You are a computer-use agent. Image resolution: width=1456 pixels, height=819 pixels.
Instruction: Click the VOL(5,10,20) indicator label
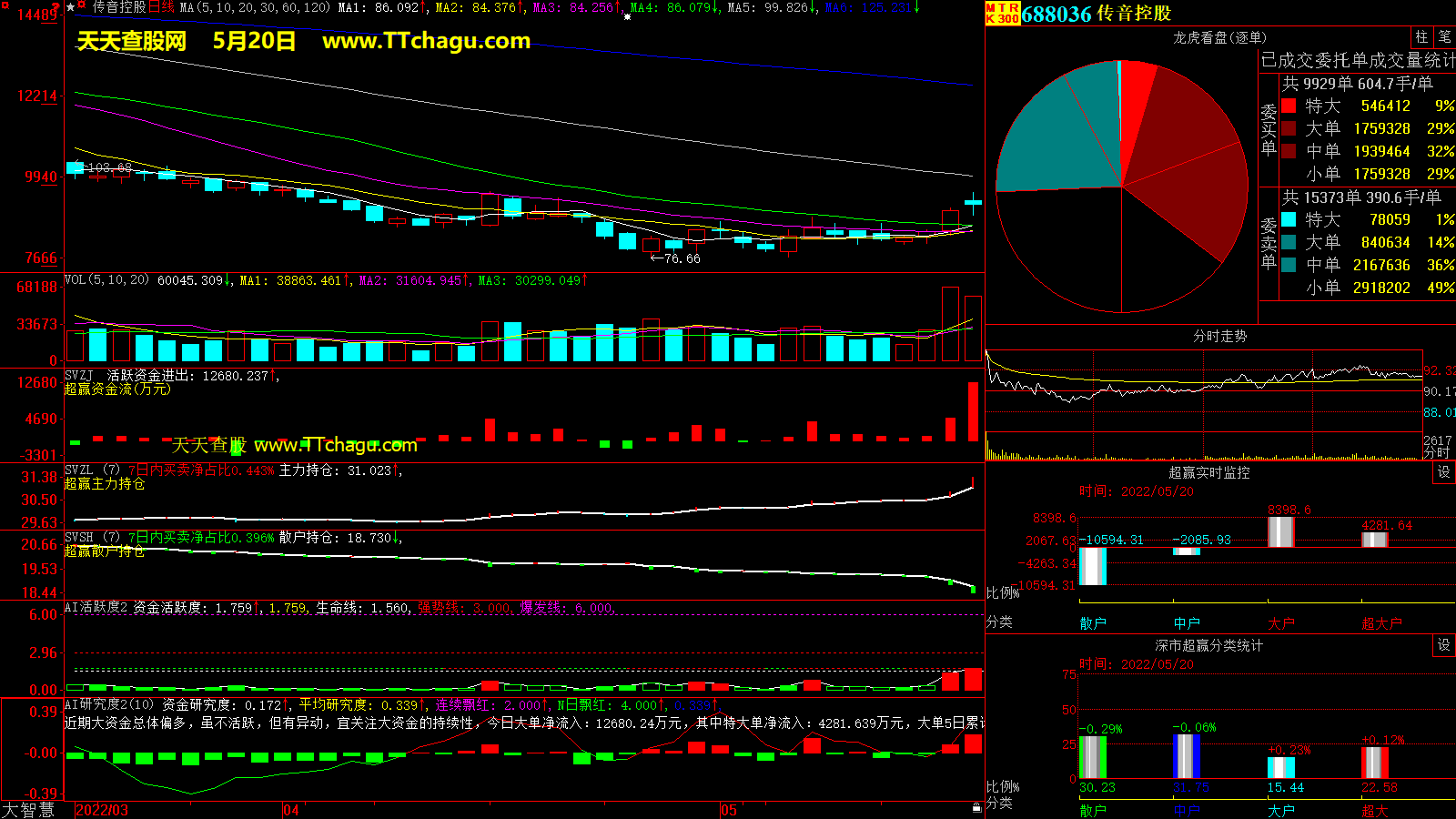[106, 280]
